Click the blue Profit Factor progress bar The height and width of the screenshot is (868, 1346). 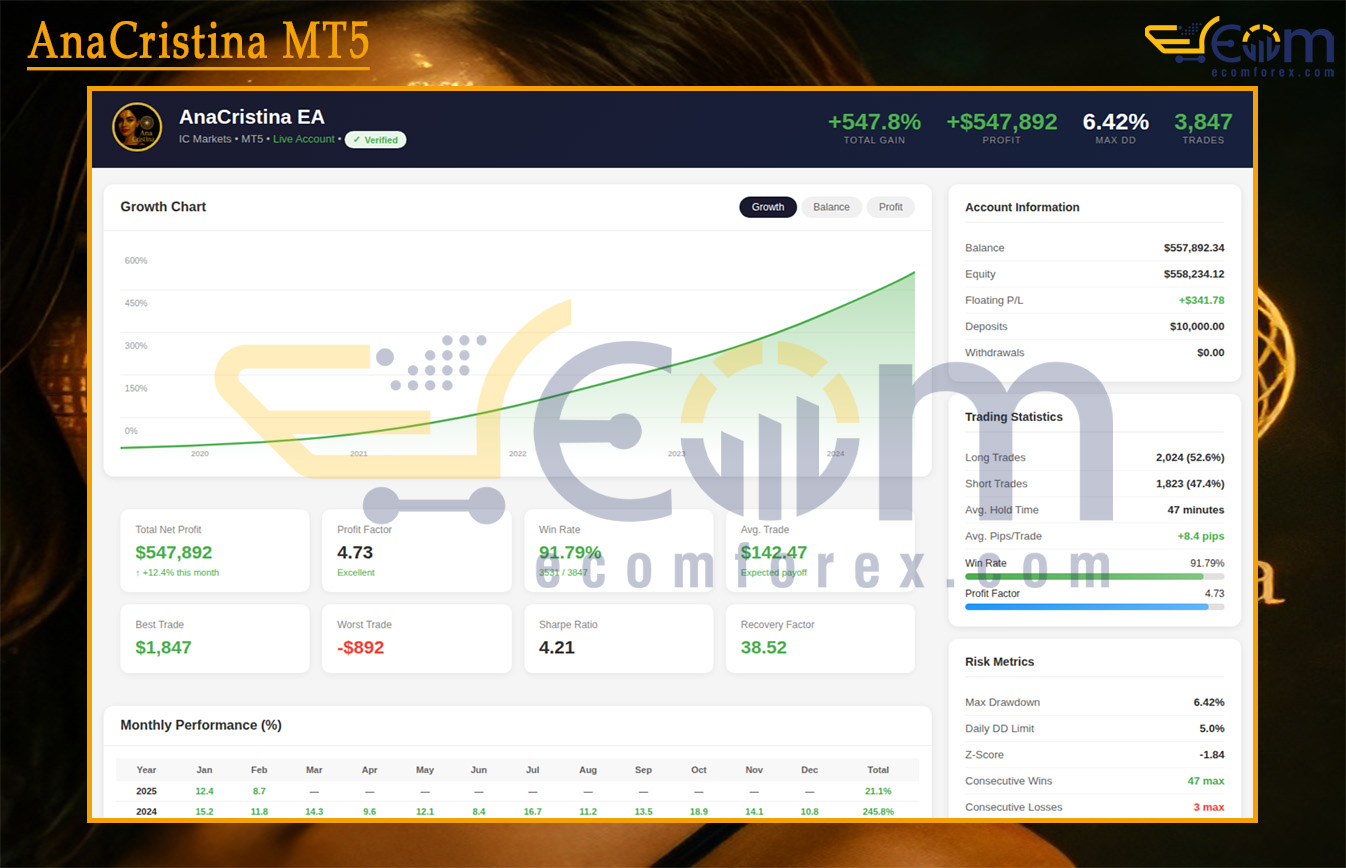click(x=1086, y=607)
